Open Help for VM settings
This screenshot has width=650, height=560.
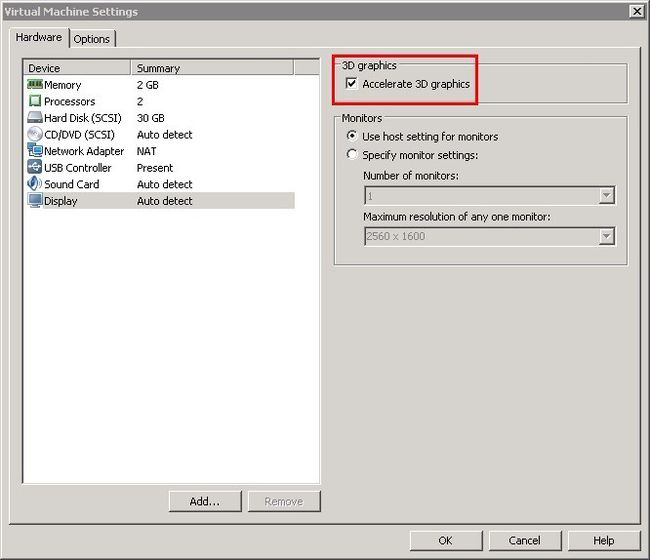(x=604, y=541)
